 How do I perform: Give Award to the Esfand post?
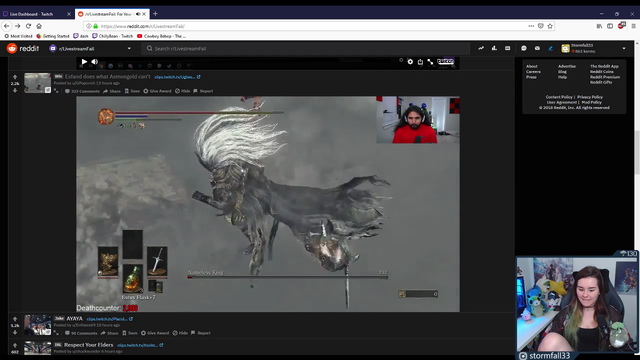157,91
